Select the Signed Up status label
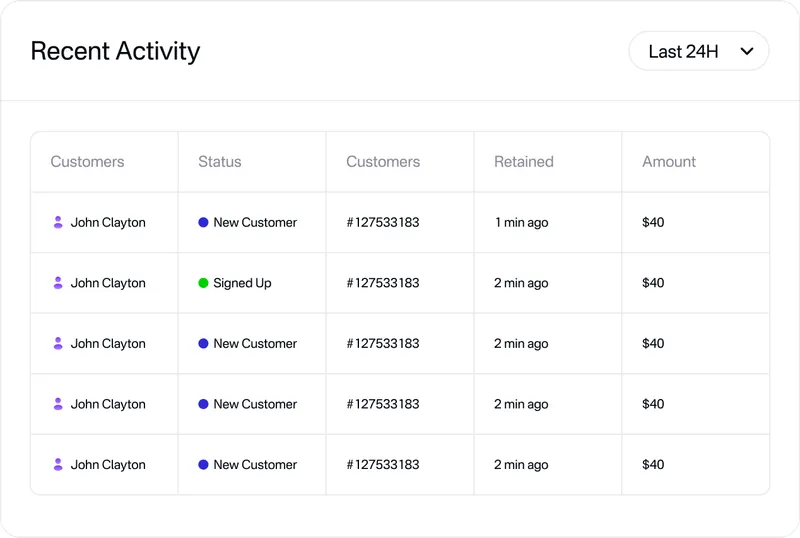 point(242,283)
